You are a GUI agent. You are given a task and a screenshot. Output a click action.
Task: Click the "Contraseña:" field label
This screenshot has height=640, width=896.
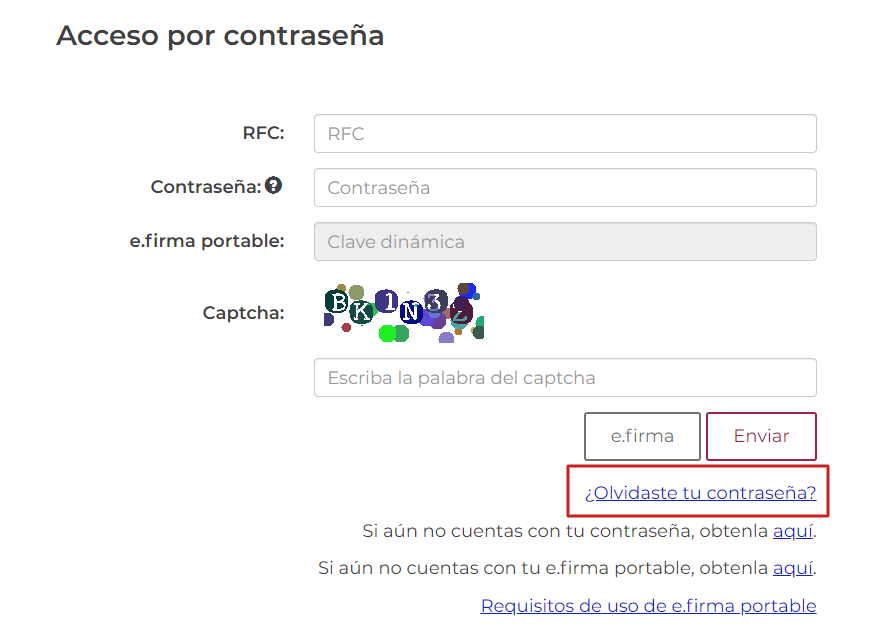[x=205, y=187]
